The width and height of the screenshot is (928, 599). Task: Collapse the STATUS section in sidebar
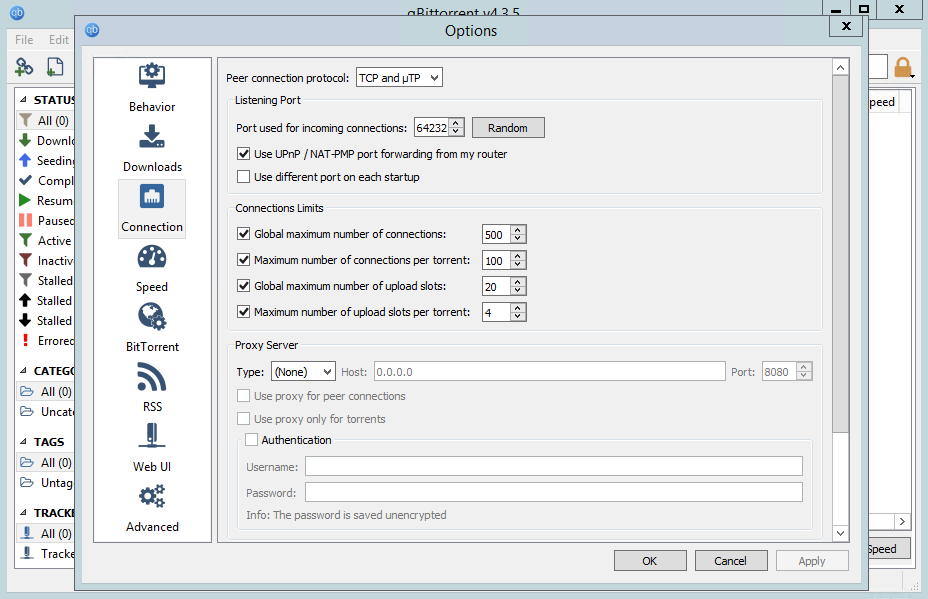[23, 99]
